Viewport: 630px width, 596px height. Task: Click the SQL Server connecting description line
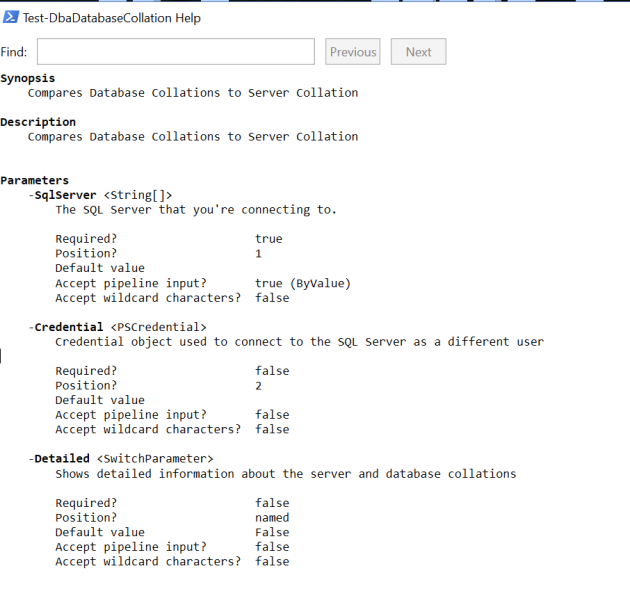coord(196,210)
